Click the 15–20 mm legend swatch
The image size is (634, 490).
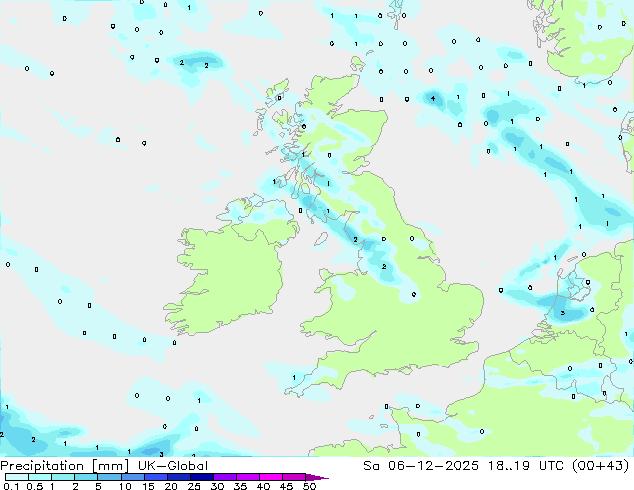tap(155, 477)
